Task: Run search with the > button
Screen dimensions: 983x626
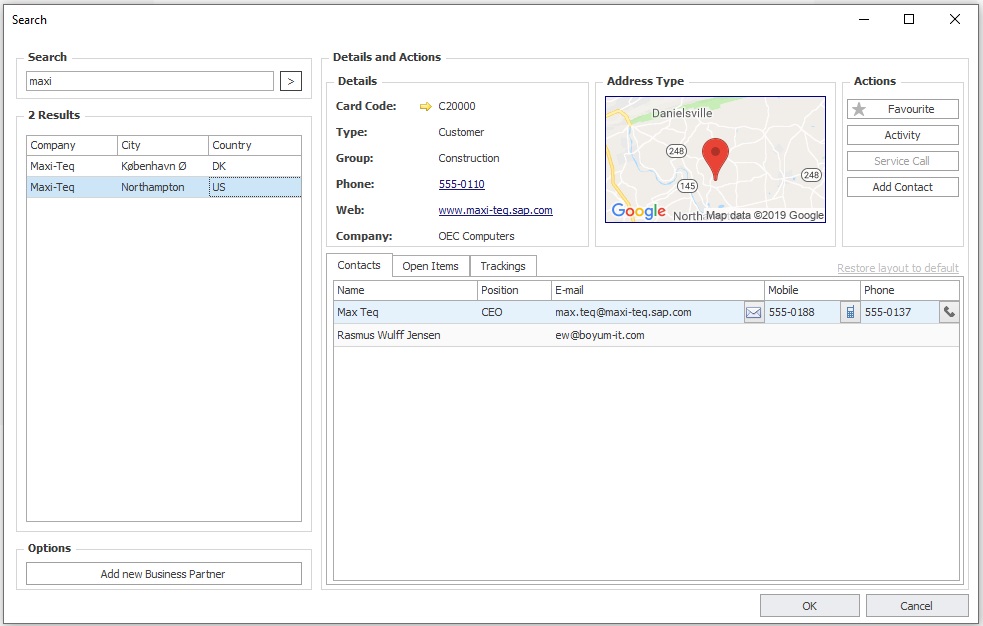Action: tap(290, 81)
